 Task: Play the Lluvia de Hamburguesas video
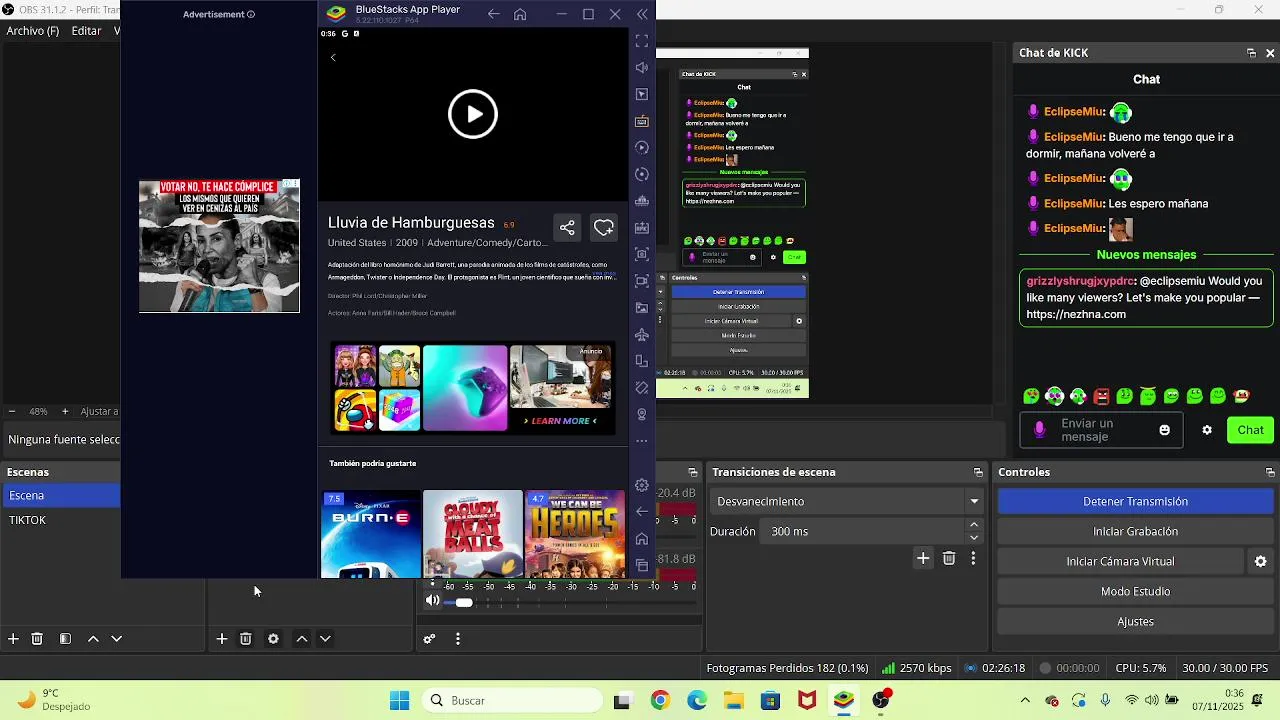(473, 114)
